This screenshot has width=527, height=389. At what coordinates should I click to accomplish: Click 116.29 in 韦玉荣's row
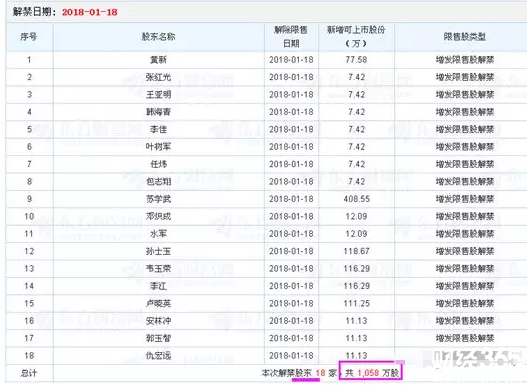click(x=356, y=269)
